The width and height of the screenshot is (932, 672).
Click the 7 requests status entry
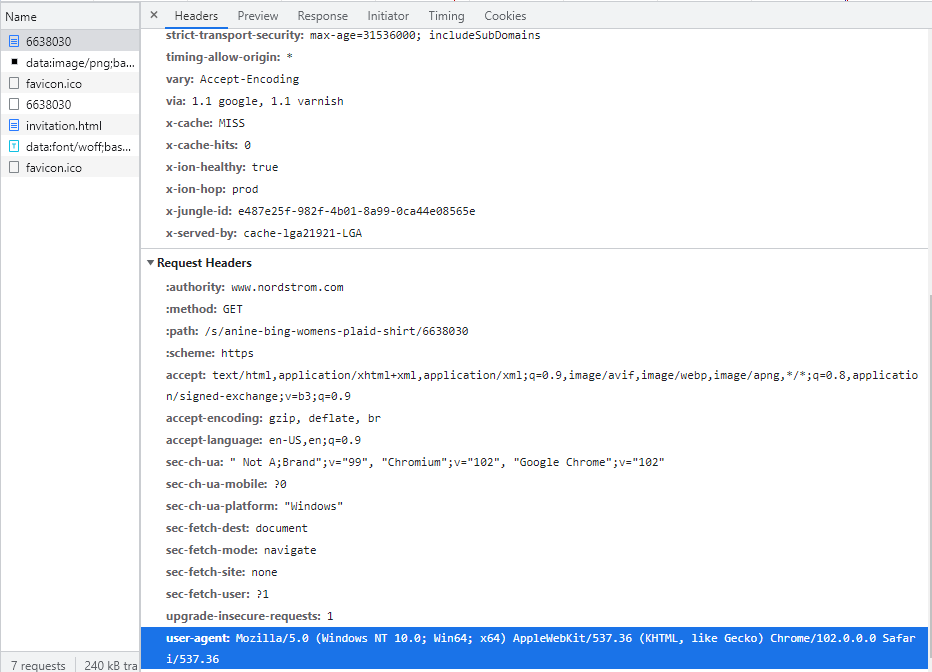(x=38, y=665)
